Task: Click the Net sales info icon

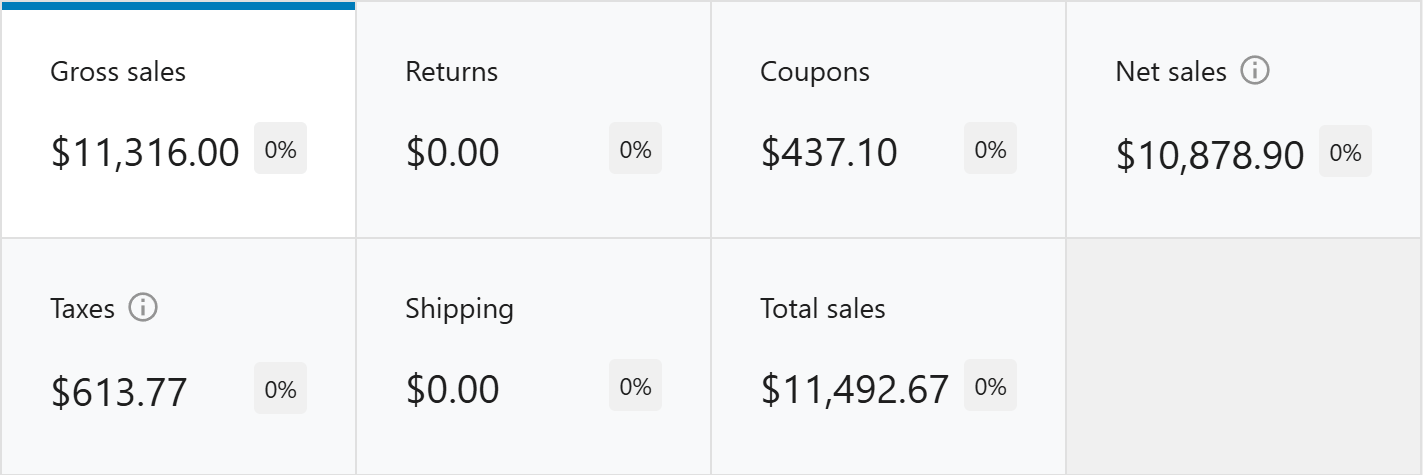Action: click(1255, 71)
